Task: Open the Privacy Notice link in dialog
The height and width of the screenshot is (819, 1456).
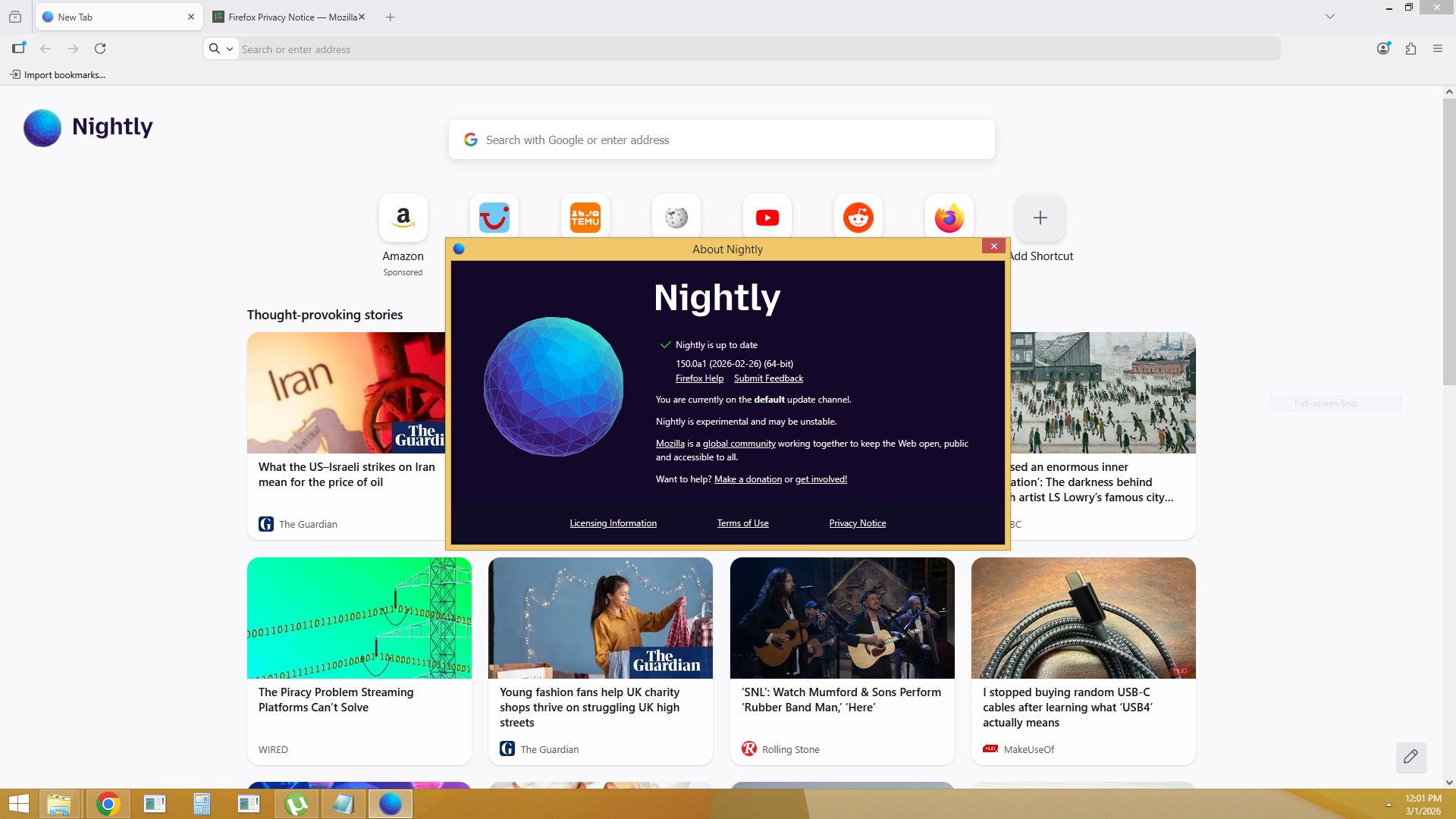Action: [857, 523]
